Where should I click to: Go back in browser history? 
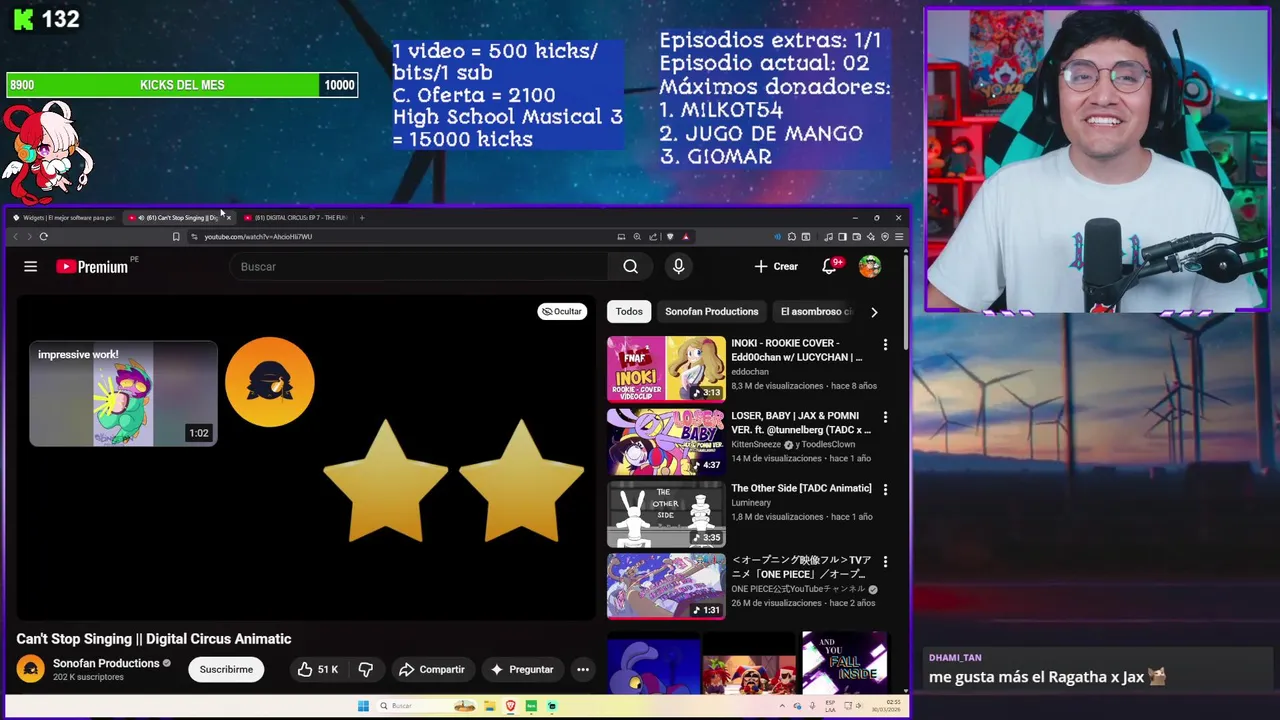pyautogui.click(x=15, y=237)
